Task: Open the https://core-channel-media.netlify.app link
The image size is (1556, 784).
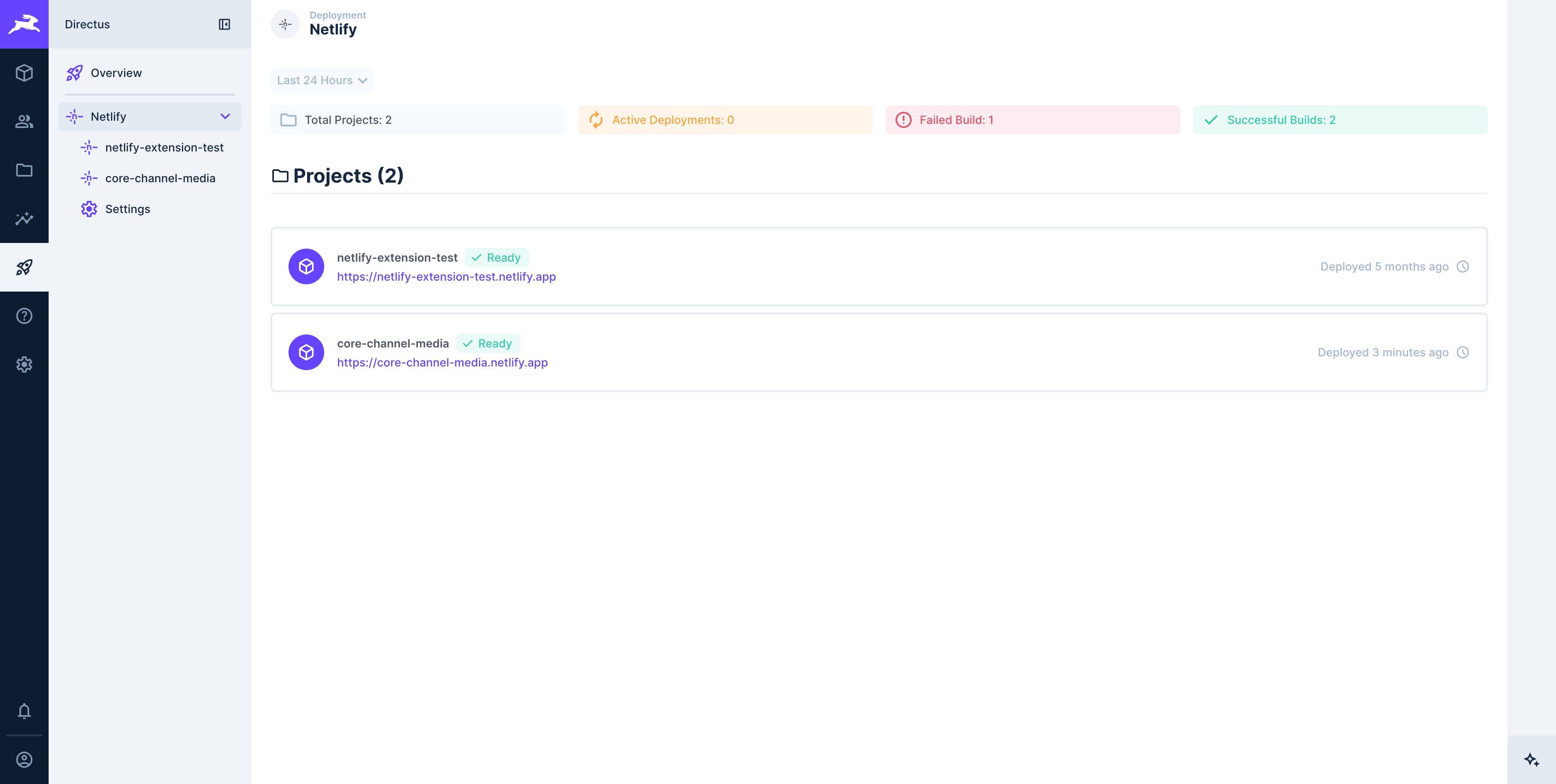Action: tap(442, 362)
